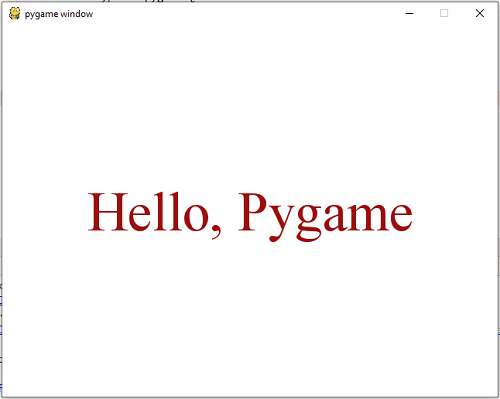Minimize the pygame window
Screen dimensions: 500x399
click(409, 13)
